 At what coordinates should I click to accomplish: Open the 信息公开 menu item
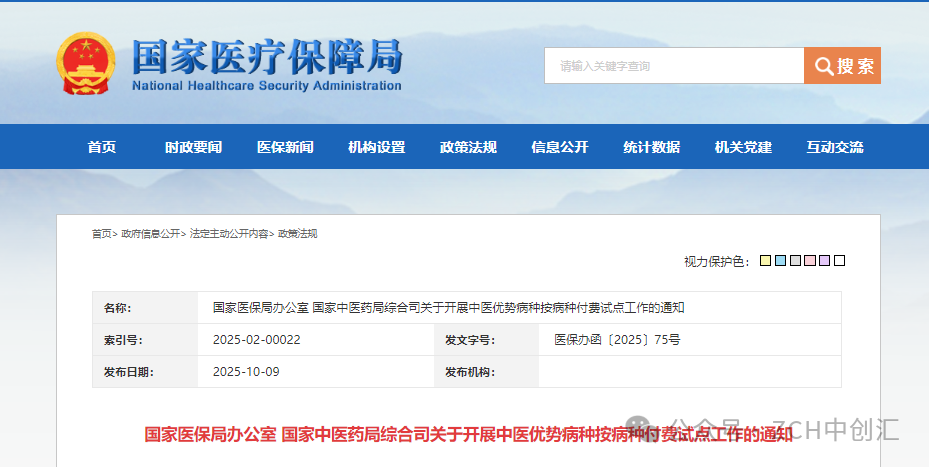point(560,147)
